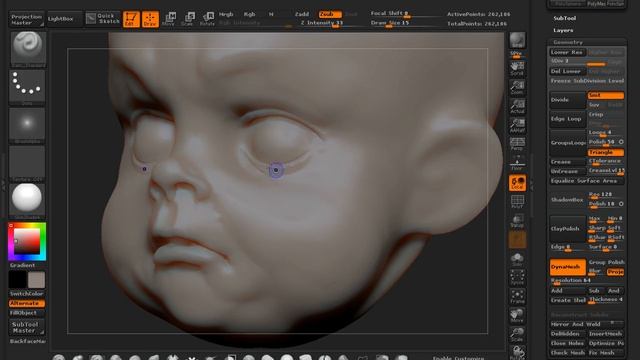This screenshot has width=640, height=360.
Task: Toggle the Alternate button
Action: (27, 304)
